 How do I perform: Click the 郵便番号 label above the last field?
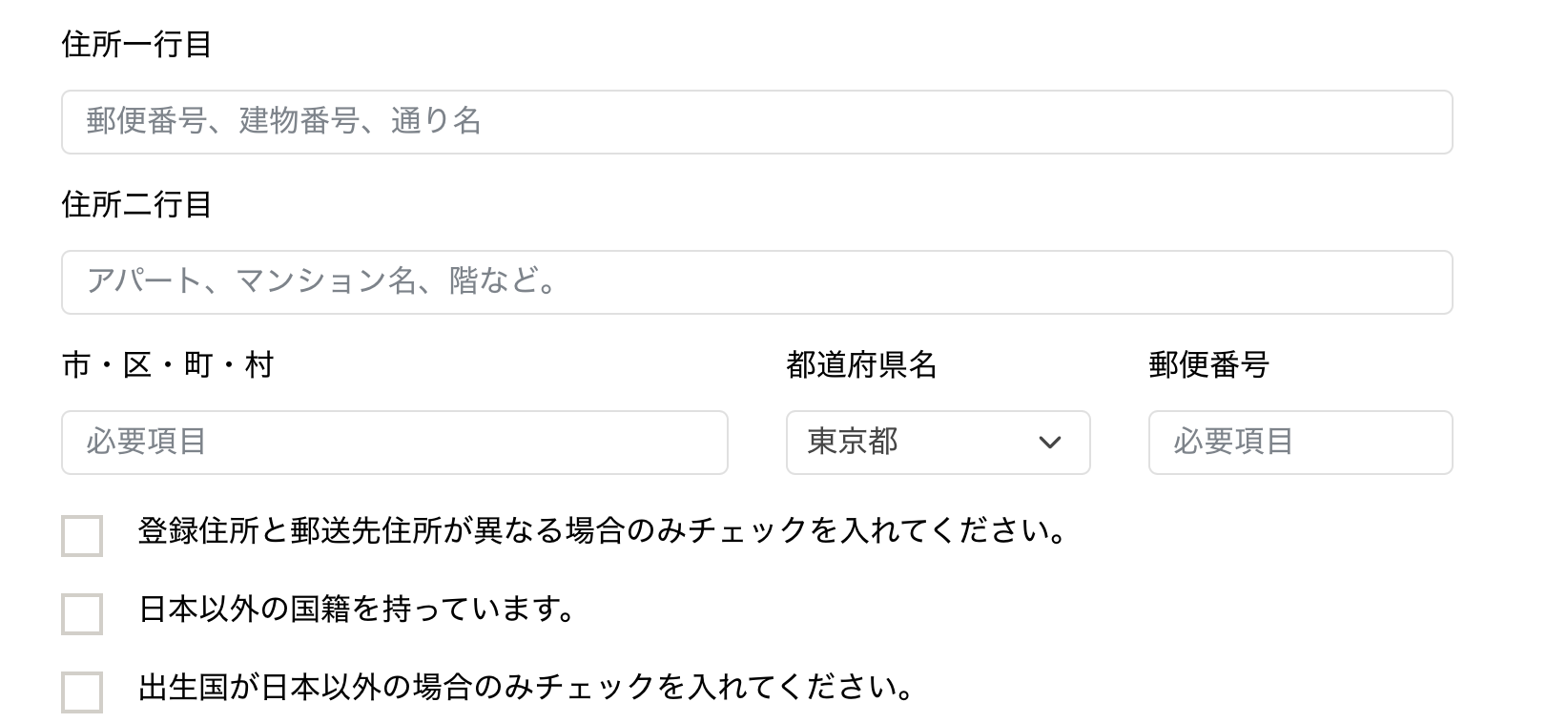tap(1208, 364)
